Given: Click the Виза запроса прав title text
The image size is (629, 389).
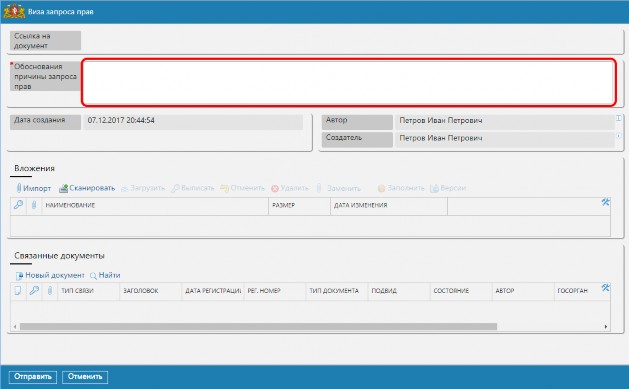Looking at the screenshot, I should click(61, 12).
